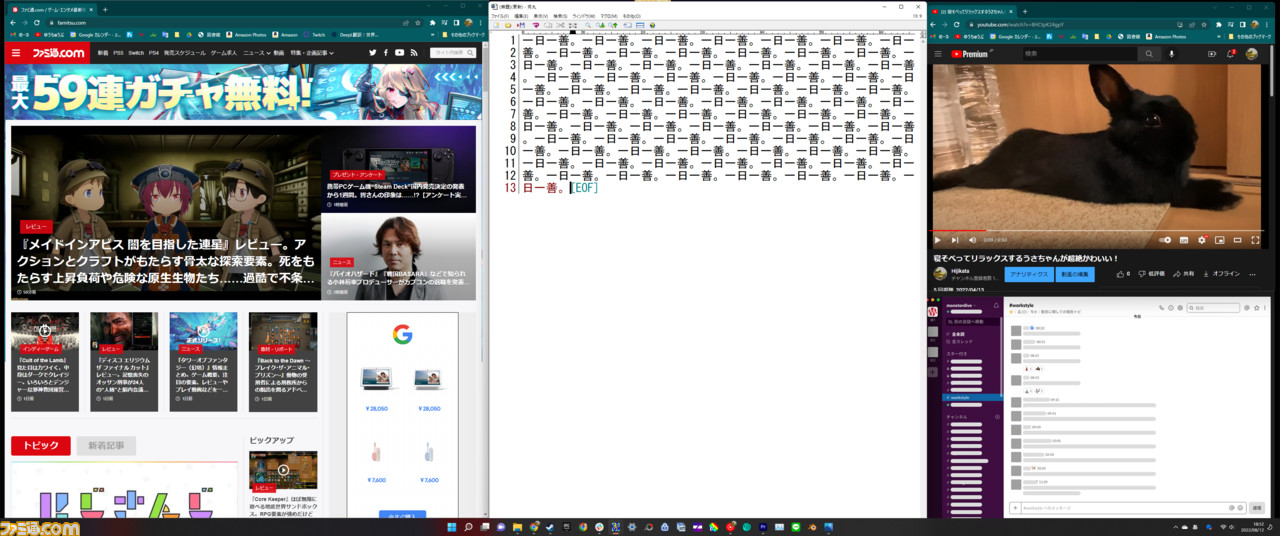Open the 59連ガチャ無料 banner ad
The width and height of the screenshot is (1280, 536).
[243, 93]
